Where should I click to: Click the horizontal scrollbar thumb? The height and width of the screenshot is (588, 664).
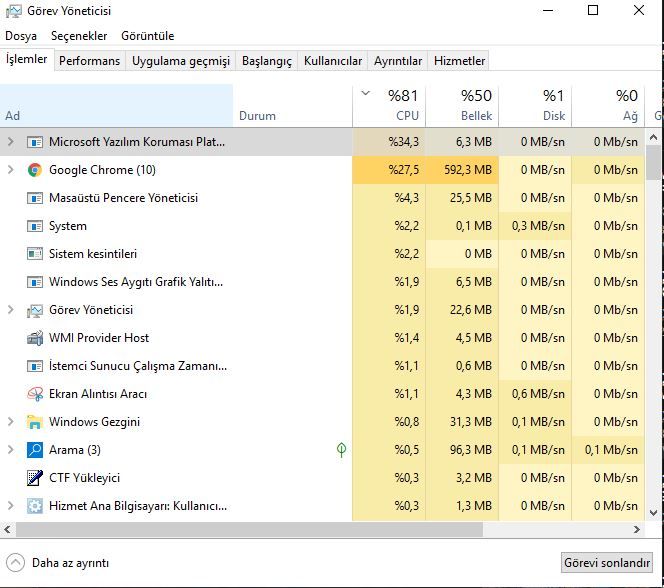249,529
